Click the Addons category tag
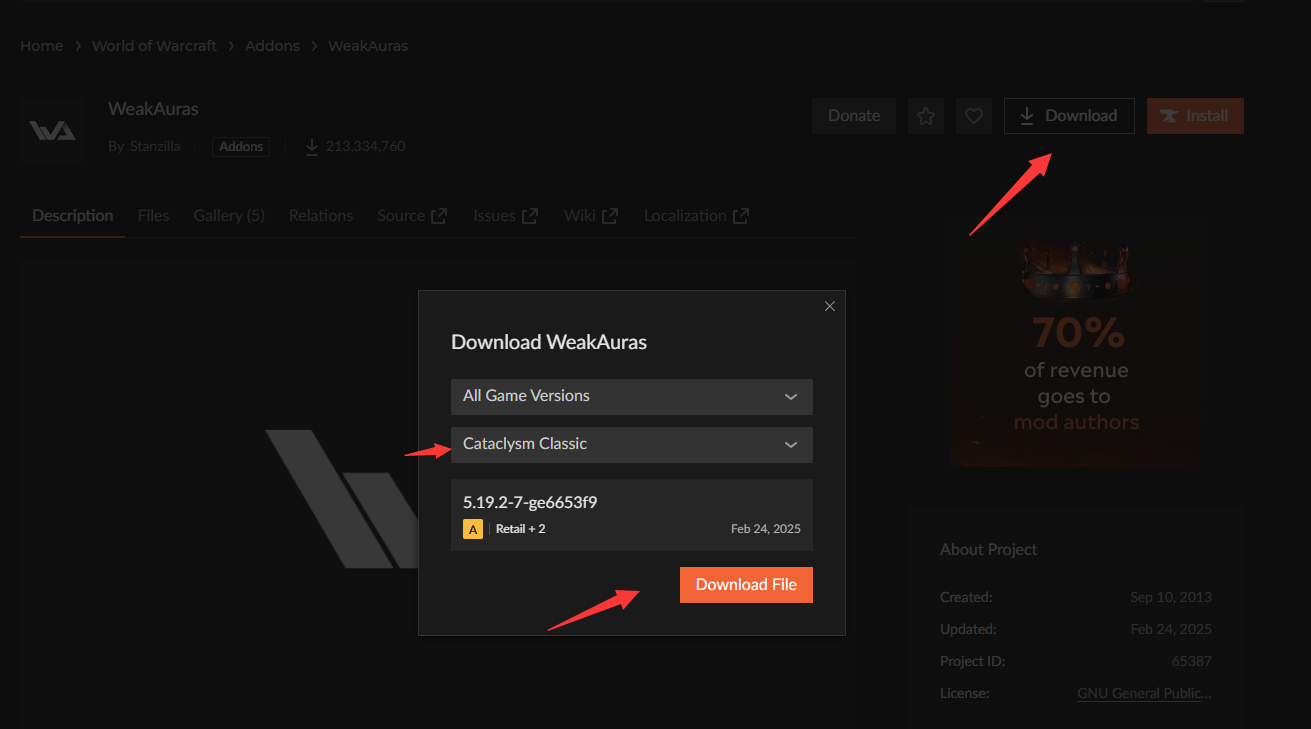 click(241, 147)
